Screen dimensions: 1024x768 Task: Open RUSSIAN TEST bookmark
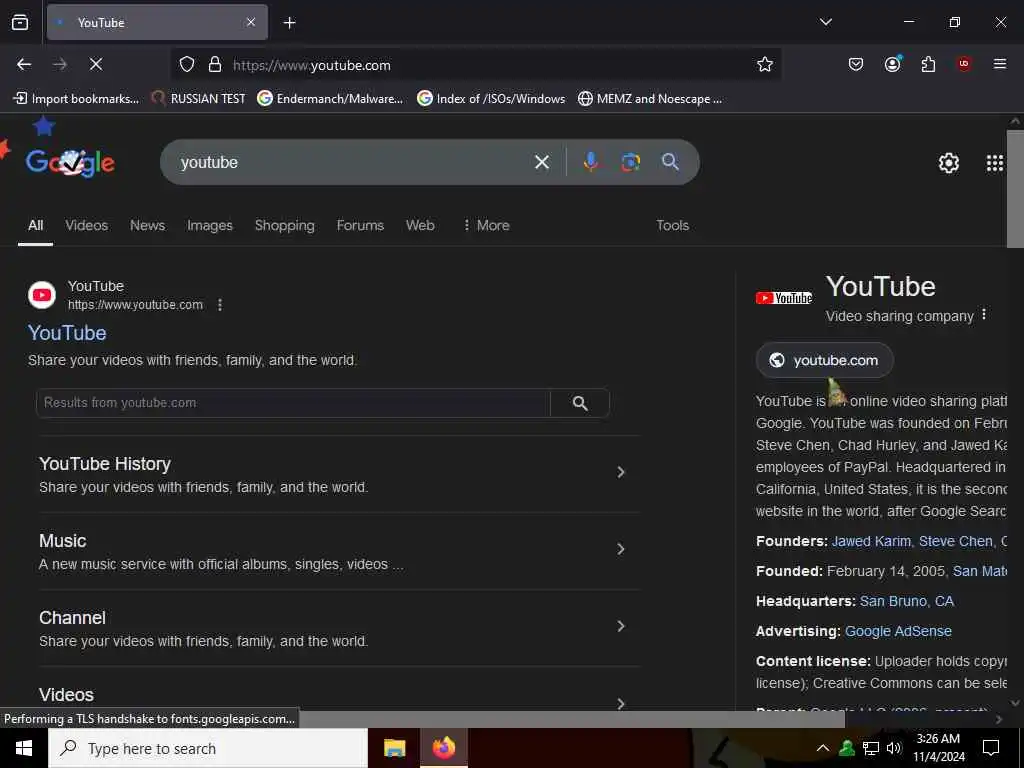[x=199, y=99]
